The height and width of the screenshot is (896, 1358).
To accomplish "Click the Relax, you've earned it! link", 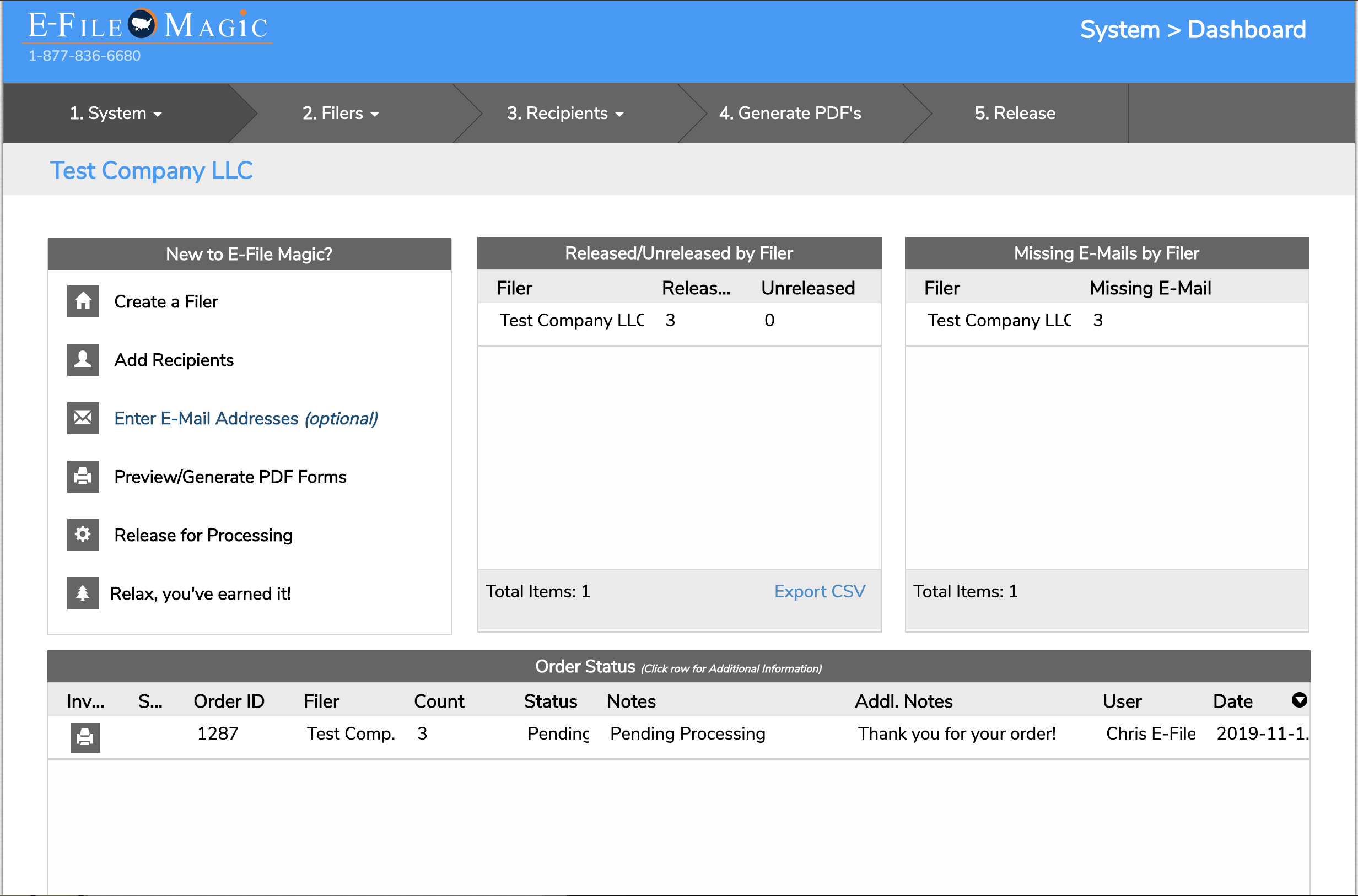I will (x=200, y=593).
